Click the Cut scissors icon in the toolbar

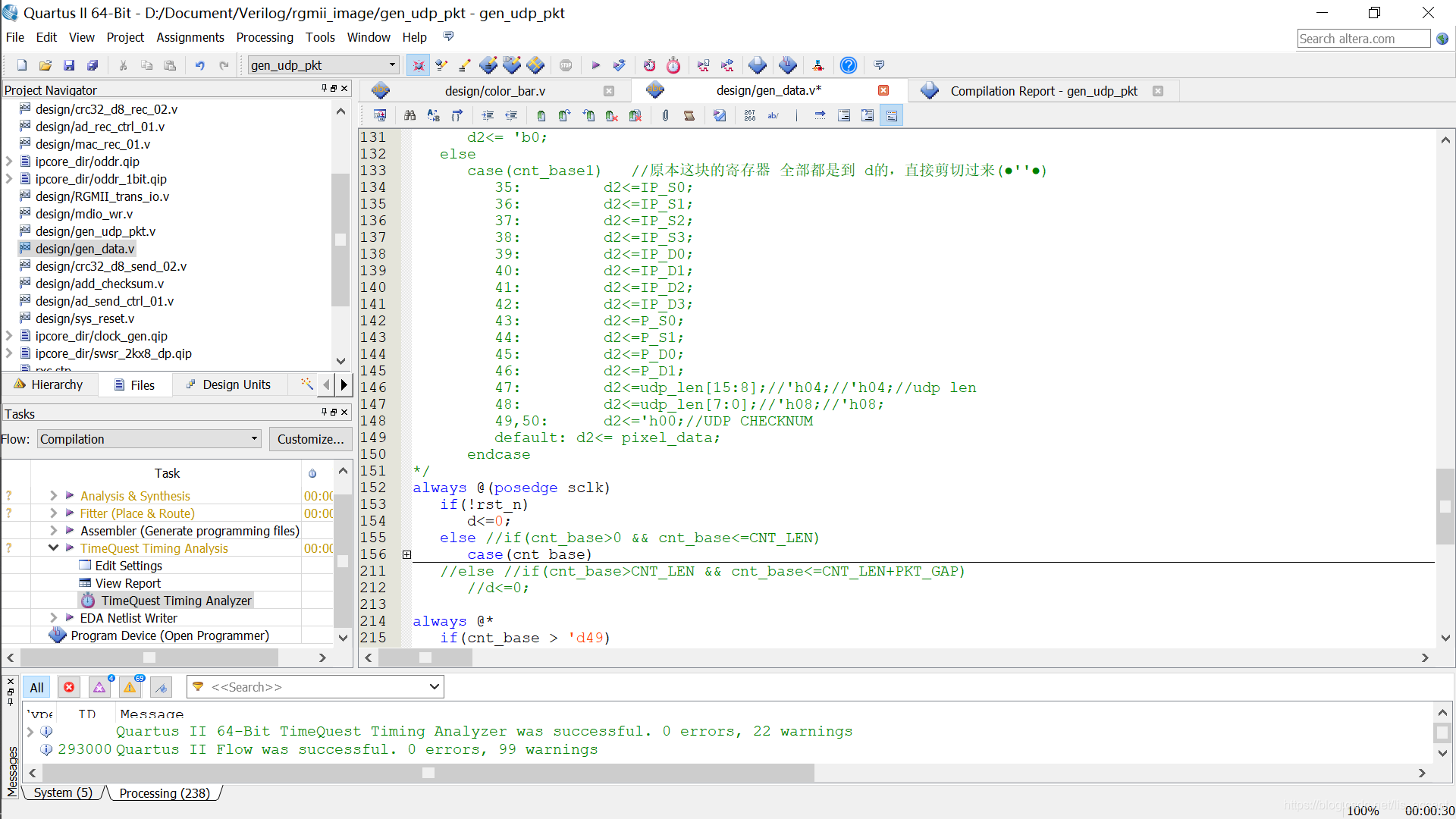coord(123,65)
